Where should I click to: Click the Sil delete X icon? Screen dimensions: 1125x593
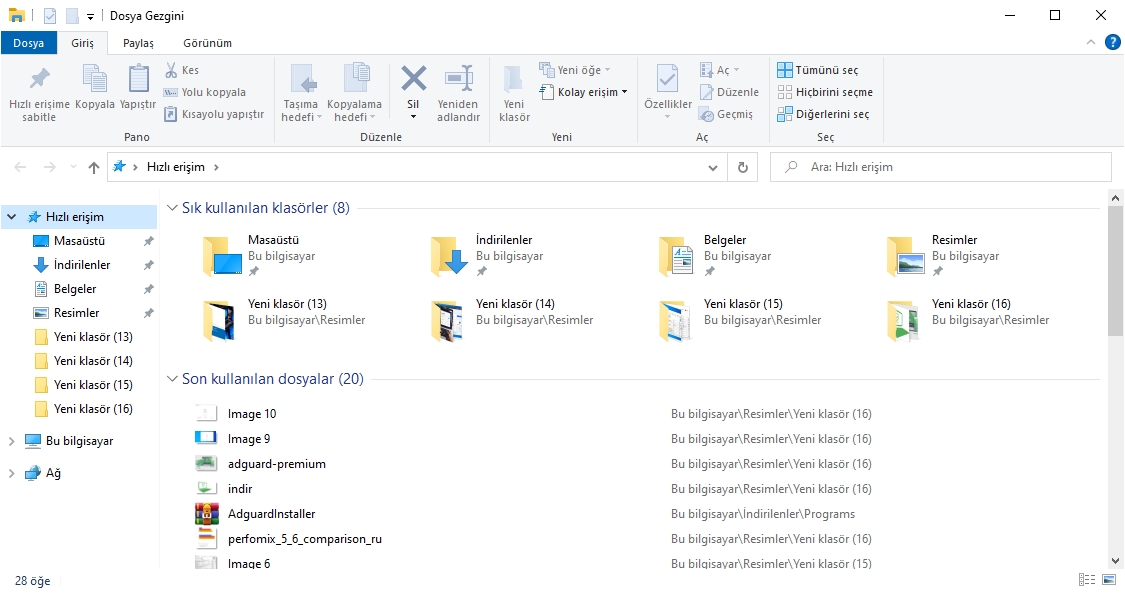pyautogui.click(x=413, y=78)
